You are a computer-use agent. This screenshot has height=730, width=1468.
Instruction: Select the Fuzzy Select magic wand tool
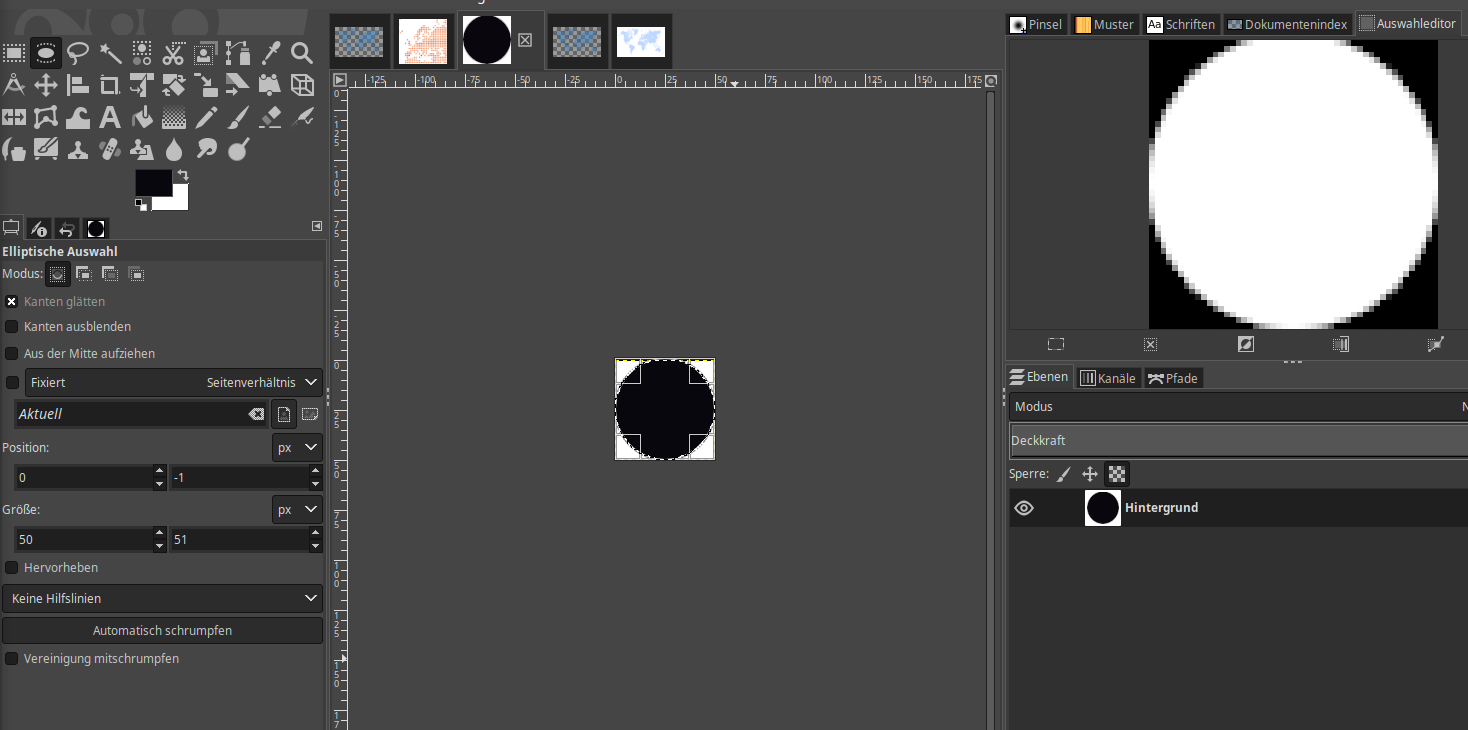pos(110,53)
